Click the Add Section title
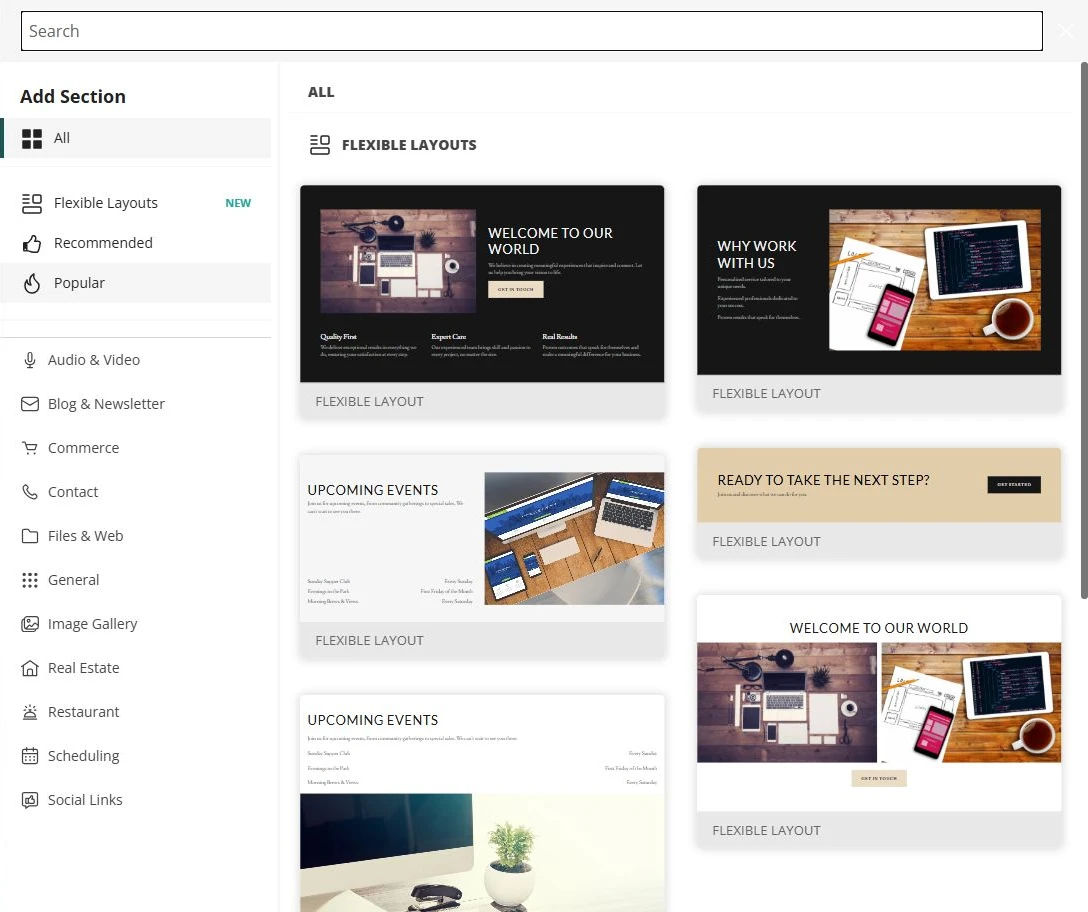1088x912 pixels. (73, 96)
